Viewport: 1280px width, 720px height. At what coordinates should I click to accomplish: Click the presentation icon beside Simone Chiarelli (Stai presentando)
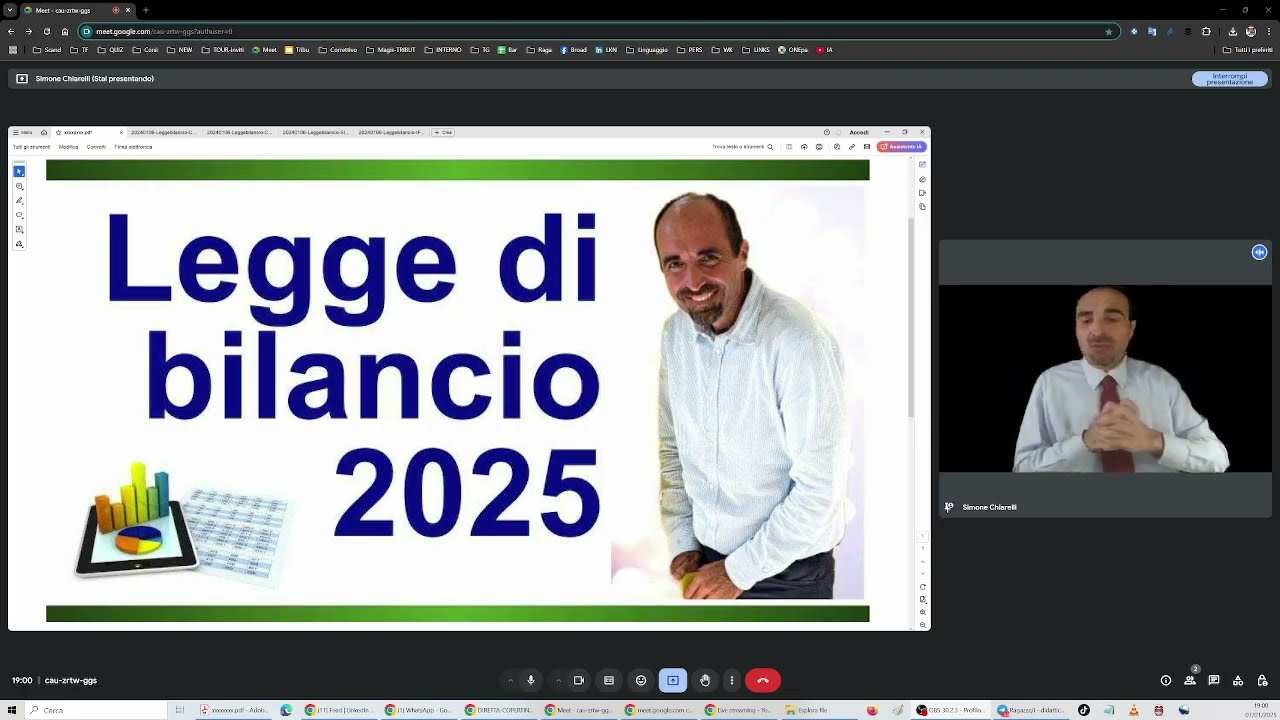click(x=22, y=78)
